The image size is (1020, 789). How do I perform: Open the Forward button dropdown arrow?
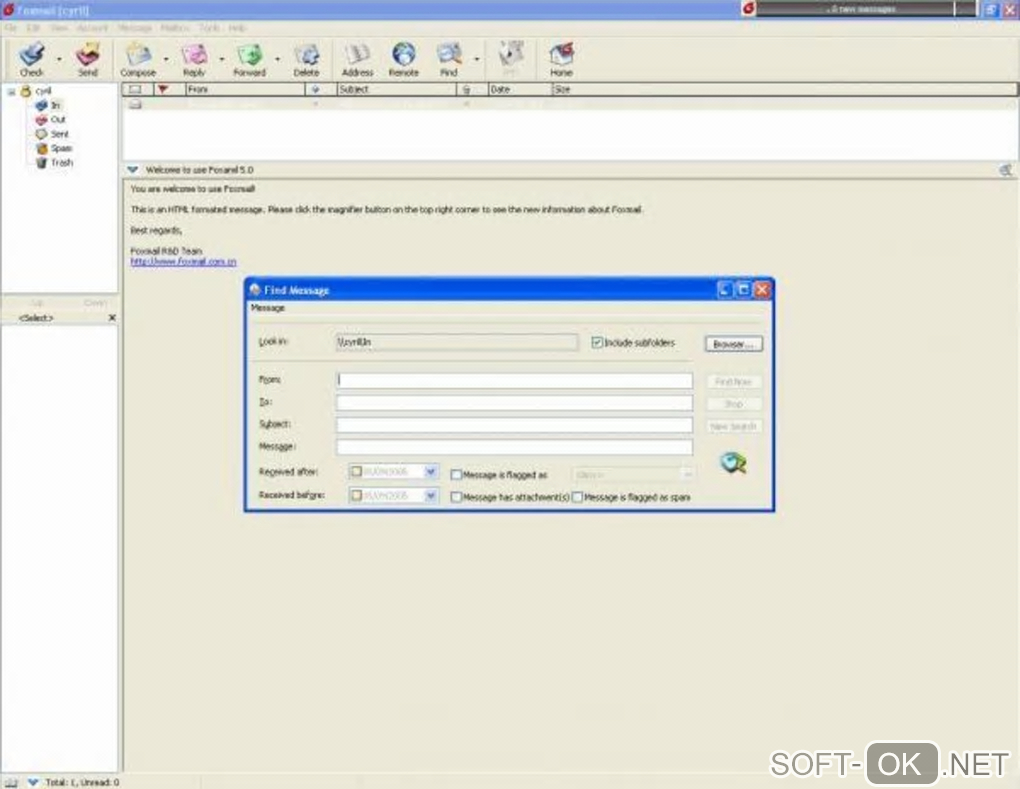pyautogui.click(x=278, y=59)
